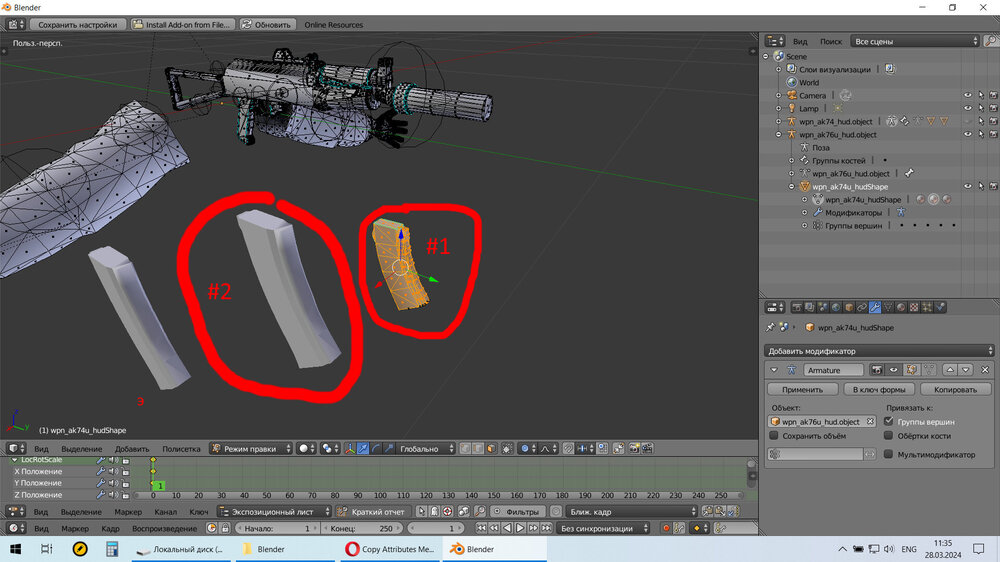Click the Opera icon in taskbar
This screenshot has height=562, width=1000.
tap(352, 549)
